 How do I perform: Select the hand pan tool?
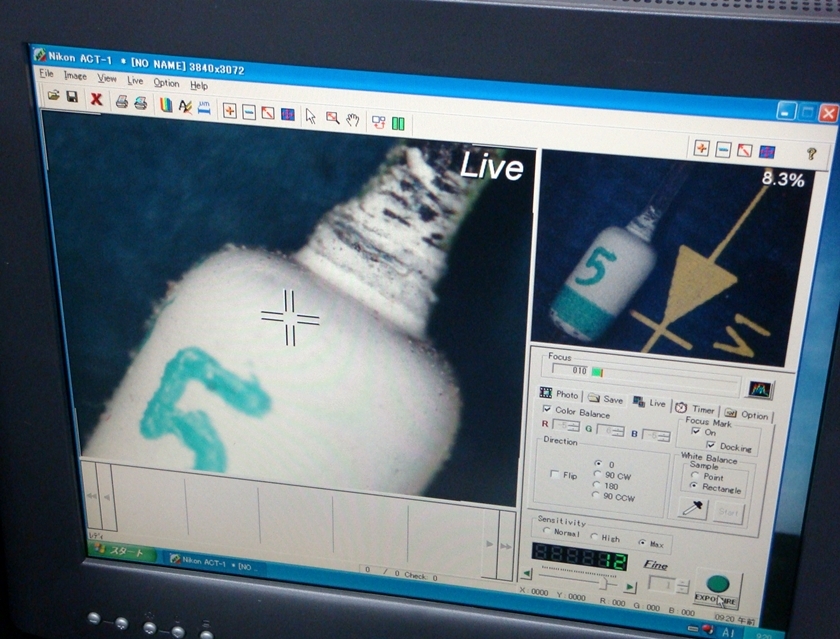pos(352,119)
